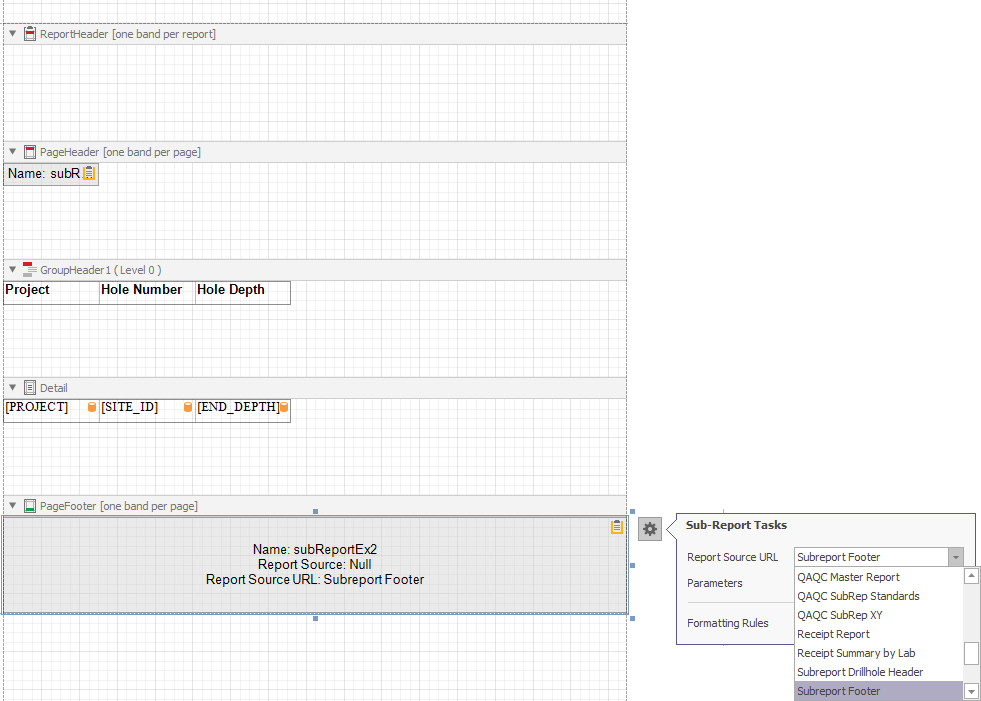Screen dimensions: 981x701
Task: Select the Hole Depth header cell
Action: tap(243, 293)
